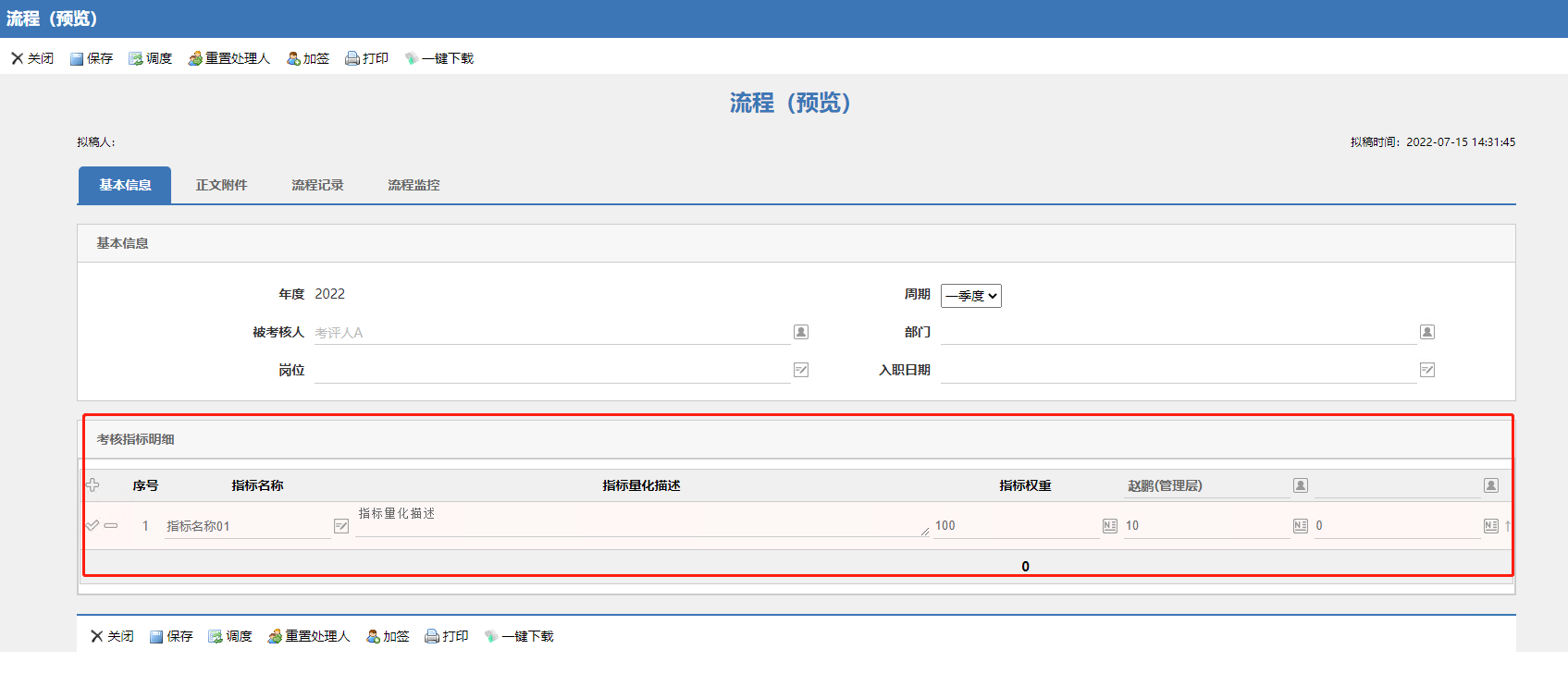Viewport: 1568px width, 674px height.
Task: Open the 正文附件 tab
Action: click(221, 185)
